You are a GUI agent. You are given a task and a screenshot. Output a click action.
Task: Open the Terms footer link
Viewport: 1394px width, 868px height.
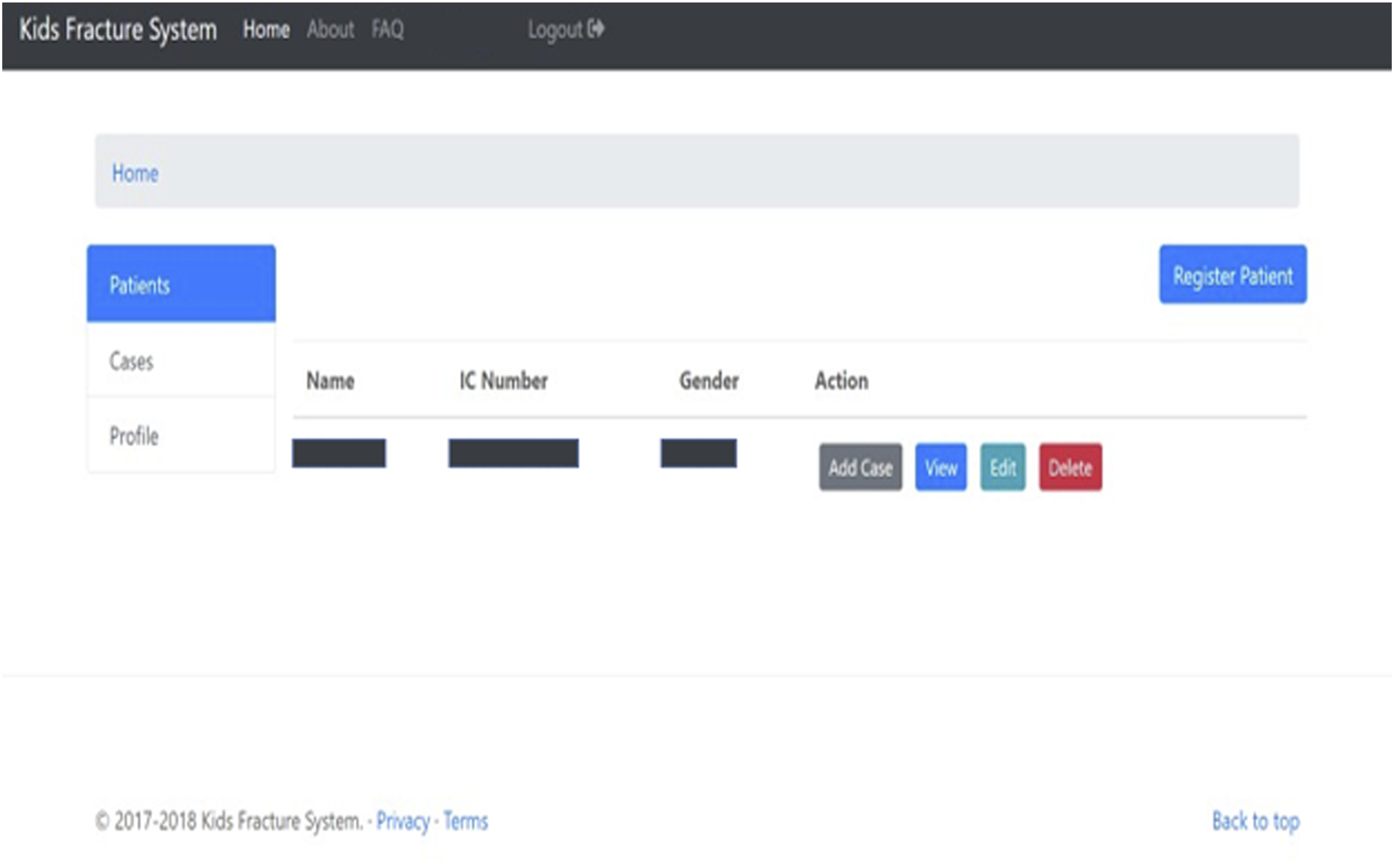tap(466, 821)
